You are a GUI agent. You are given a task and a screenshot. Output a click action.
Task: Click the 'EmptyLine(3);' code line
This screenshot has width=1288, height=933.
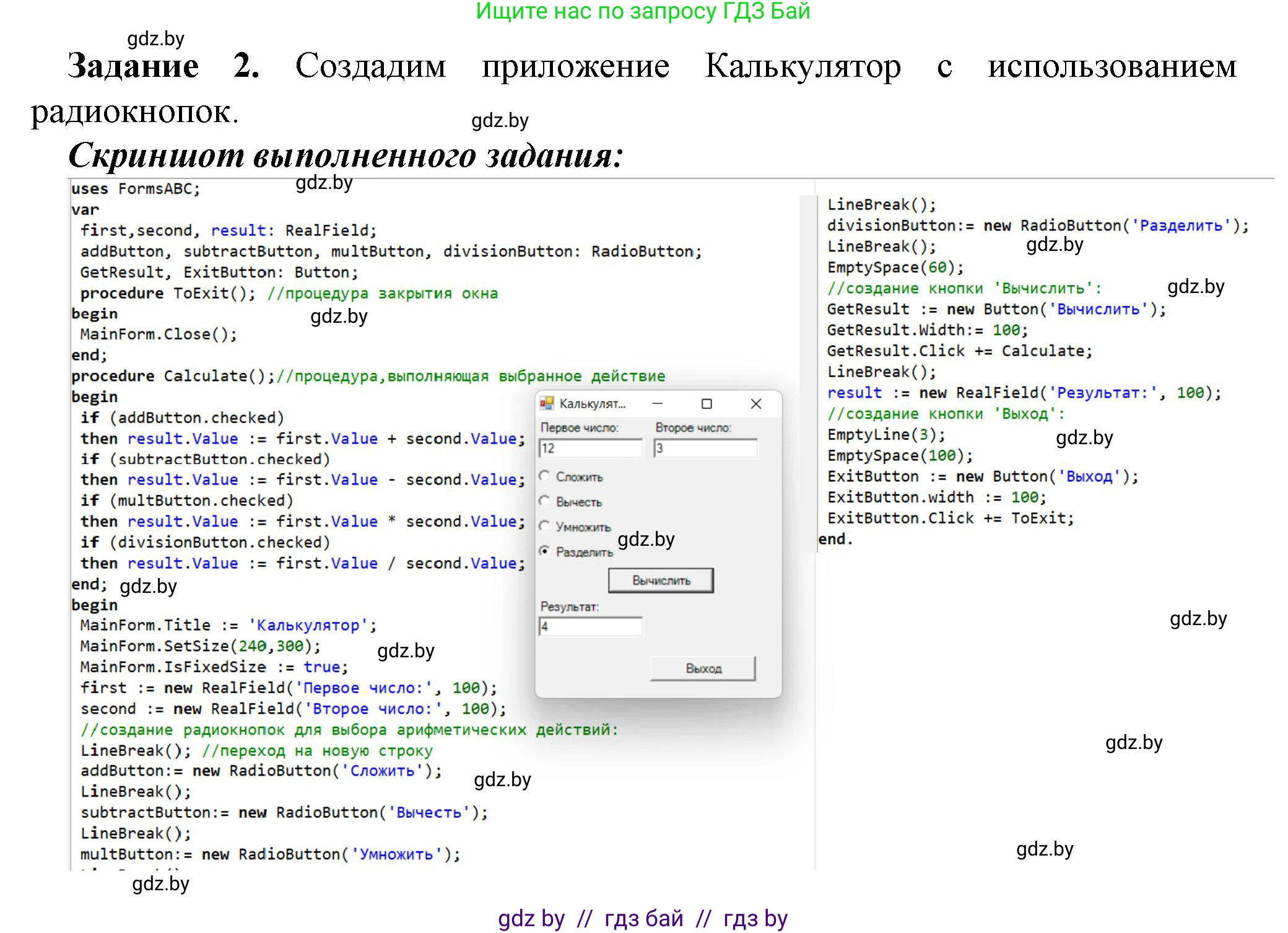click(x=886, y=434)
